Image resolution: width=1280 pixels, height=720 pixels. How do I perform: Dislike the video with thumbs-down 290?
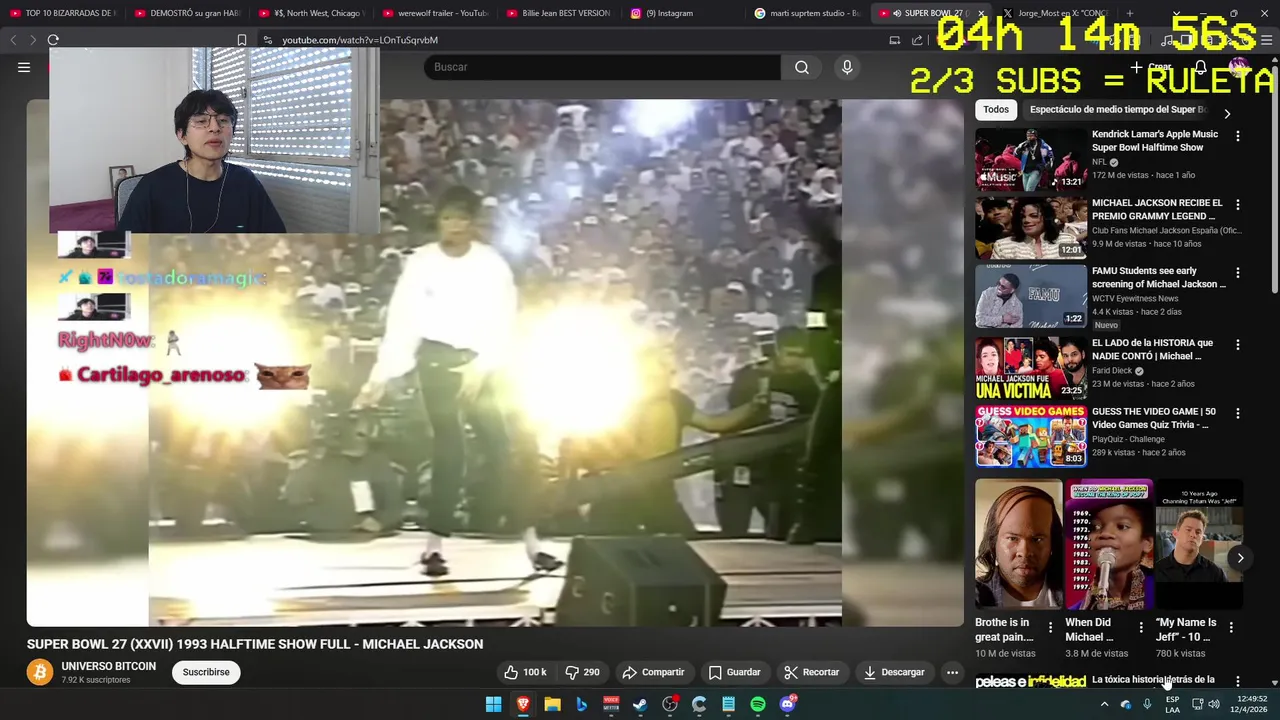[582, 672]
